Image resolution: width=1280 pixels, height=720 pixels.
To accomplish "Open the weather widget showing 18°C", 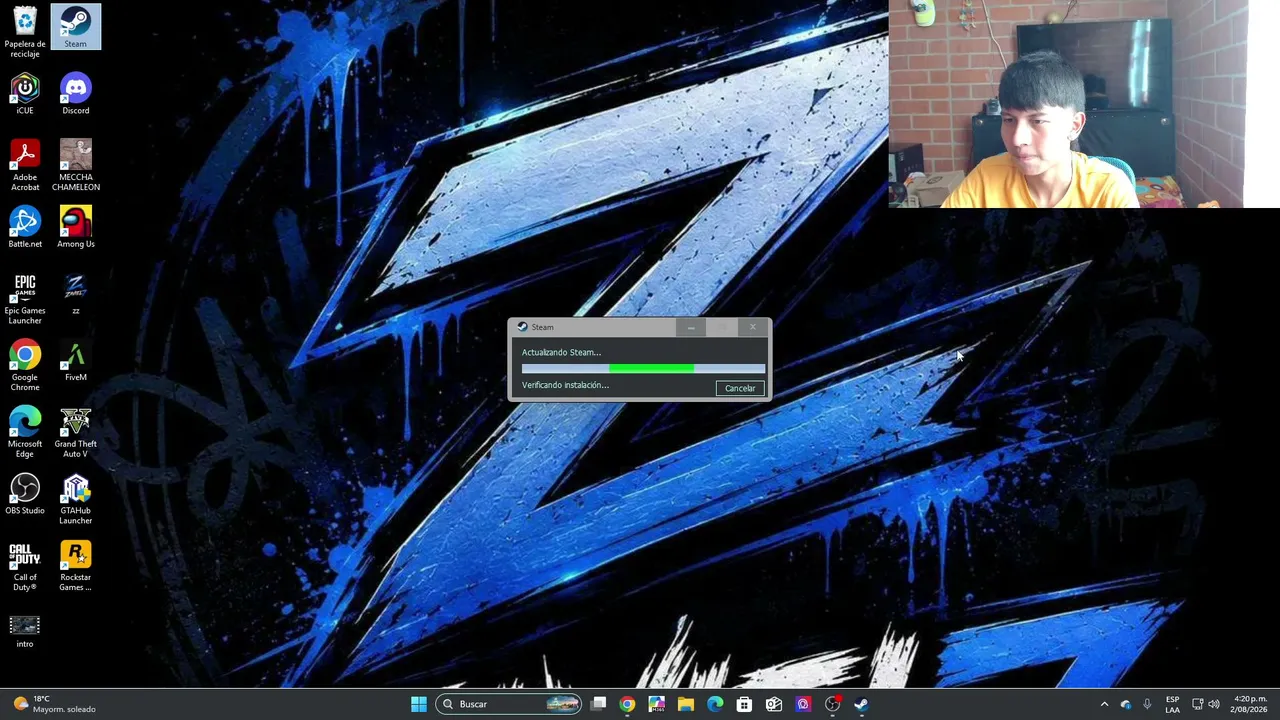I will coord(55,704).
